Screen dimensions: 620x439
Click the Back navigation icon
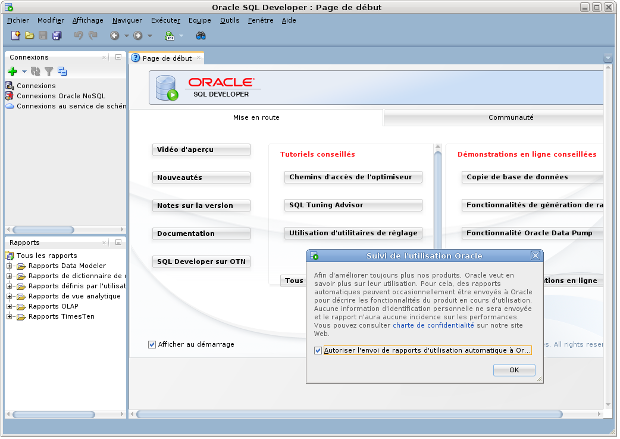(115, 36)
